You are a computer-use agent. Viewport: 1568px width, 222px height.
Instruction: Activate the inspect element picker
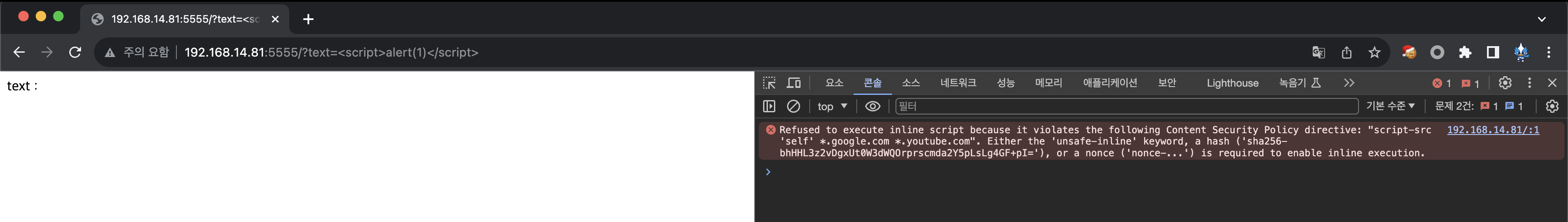point(769,83)
